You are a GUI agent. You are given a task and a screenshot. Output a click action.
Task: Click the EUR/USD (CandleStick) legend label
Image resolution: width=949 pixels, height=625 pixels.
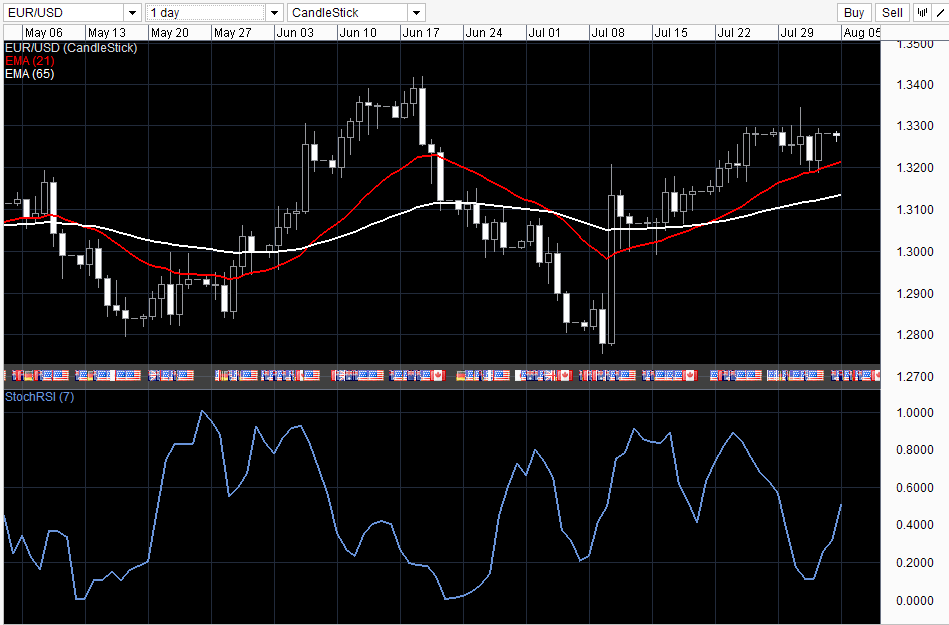(x=71, y=48)
